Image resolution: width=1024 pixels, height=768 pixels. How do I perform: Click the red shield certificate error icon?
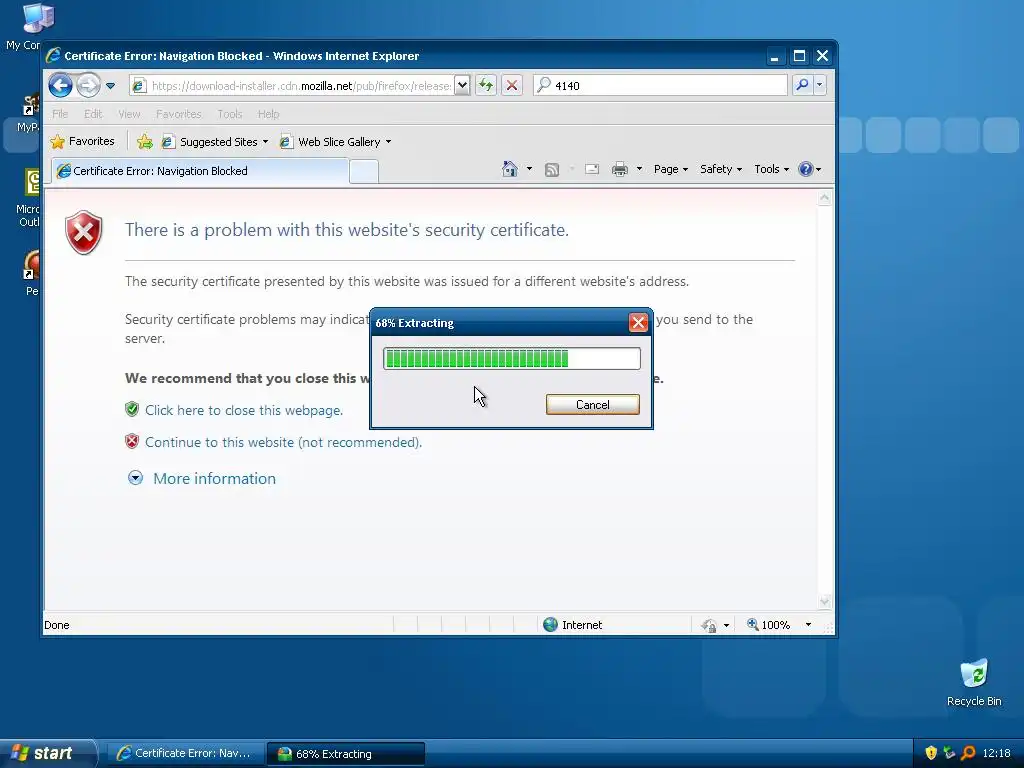pyautogui.click(x=84, y=232)
